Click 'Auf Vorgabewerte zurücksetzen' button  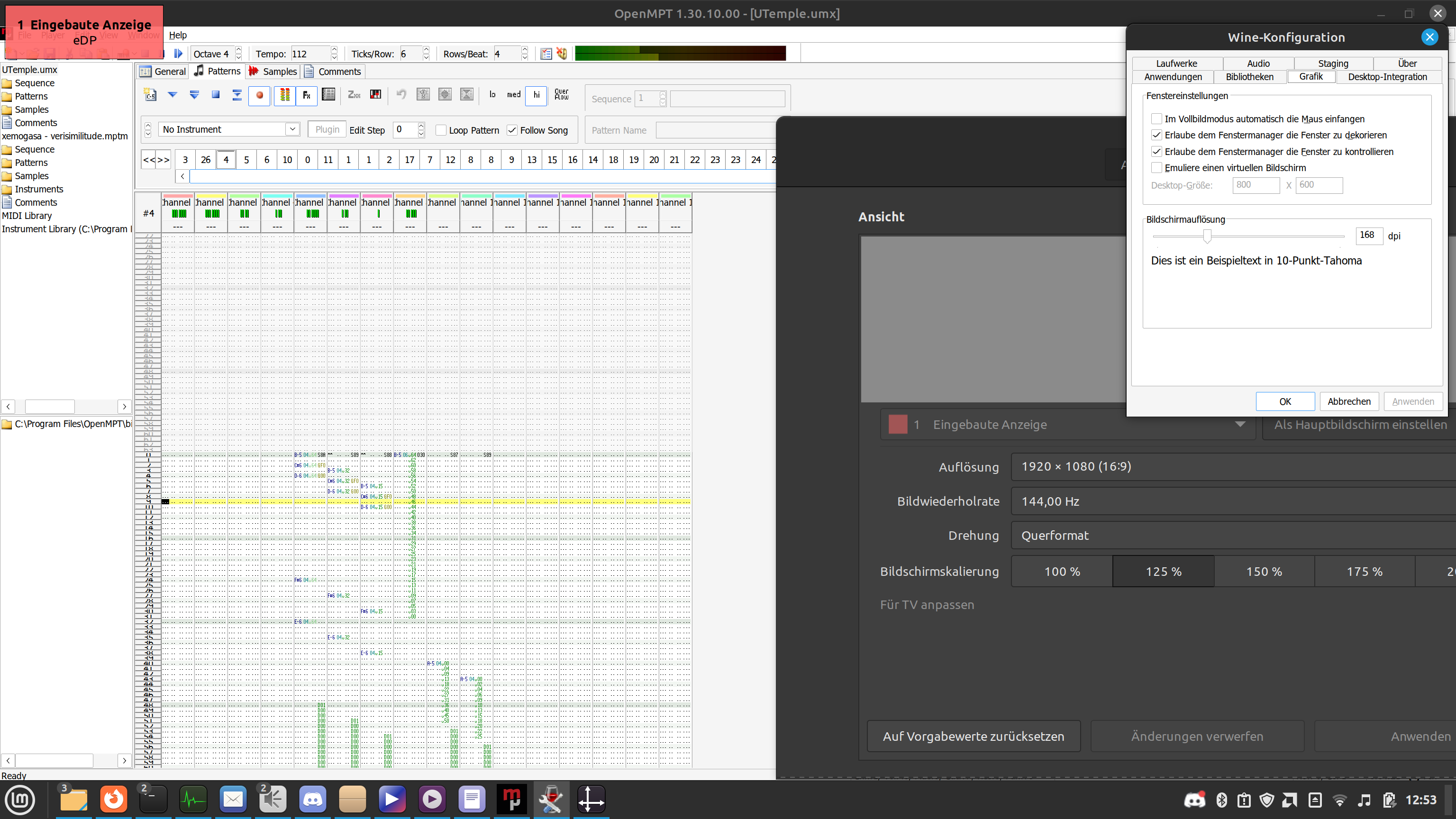tap(973, 737)
